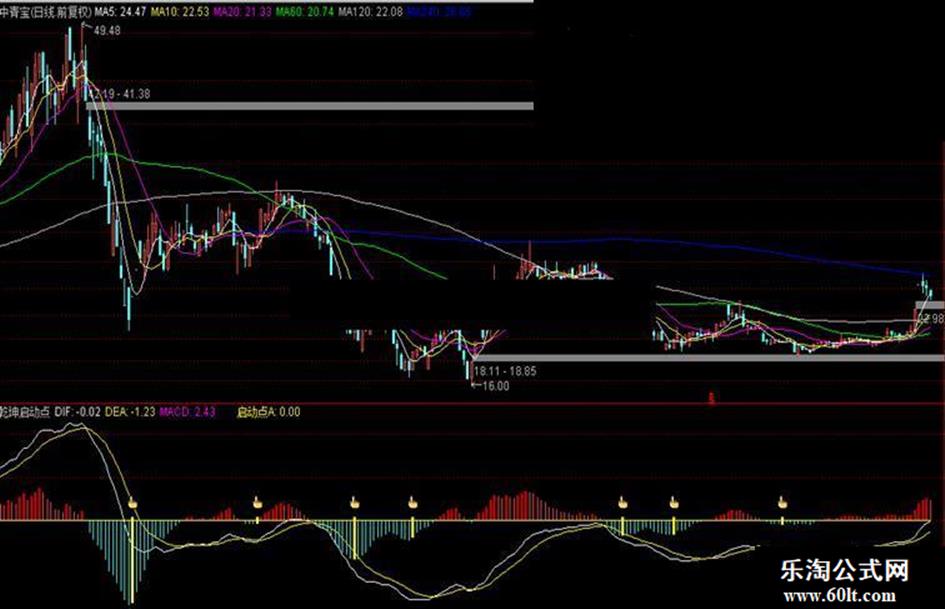Click the DEA: -1.23 value

(x=130, y=412)
